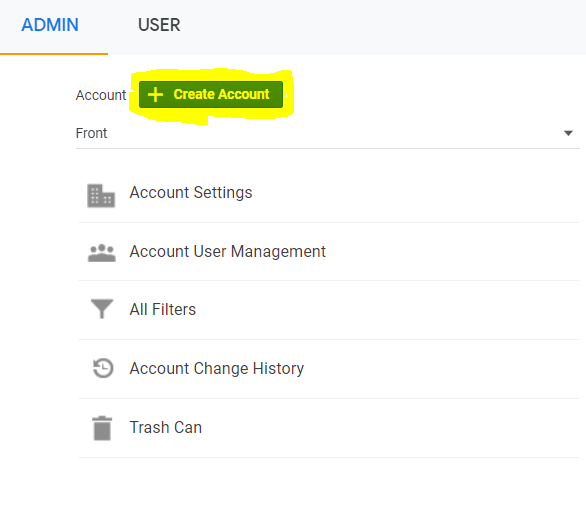Click the Account Settings building icon
The image size is (586, 509).
(x=101, y=195)
